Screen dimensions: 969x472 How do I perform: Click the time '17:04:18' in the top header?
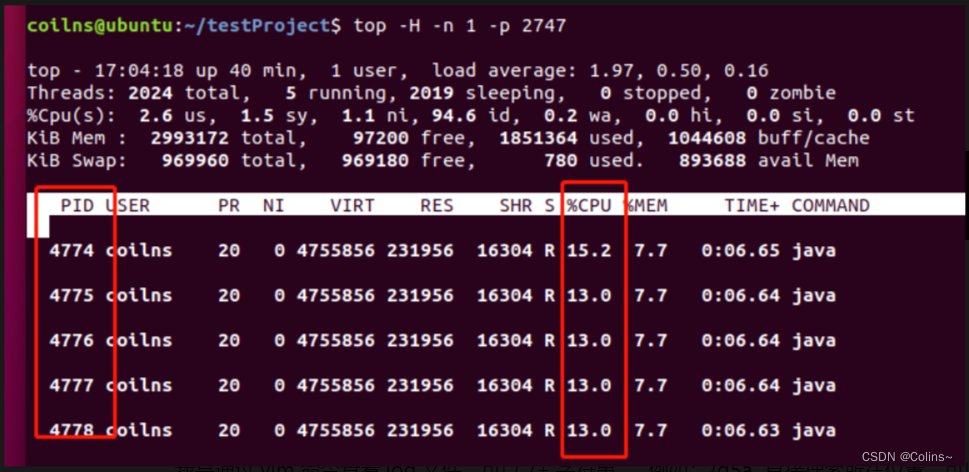pyautogui.click(x=139, y=70)
